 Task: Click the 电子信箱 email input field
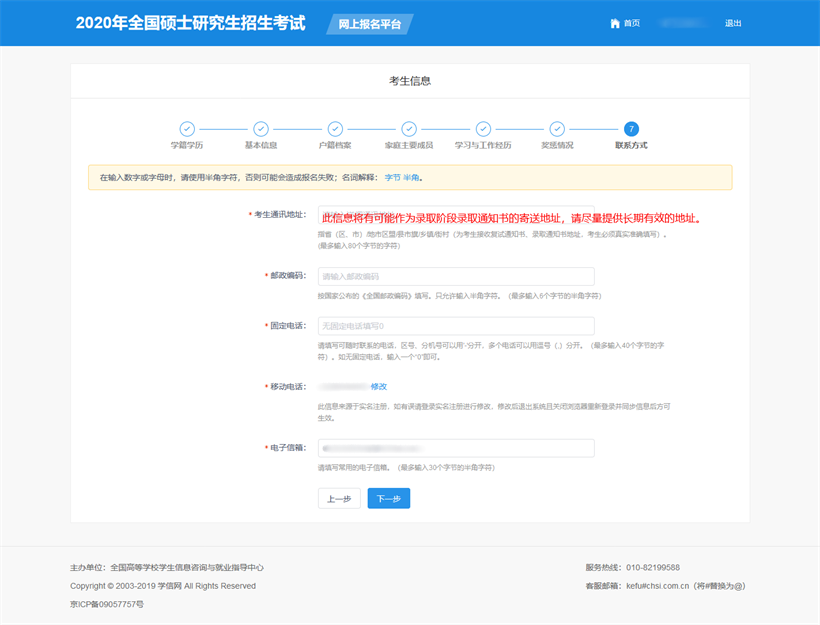click(456, 448)
